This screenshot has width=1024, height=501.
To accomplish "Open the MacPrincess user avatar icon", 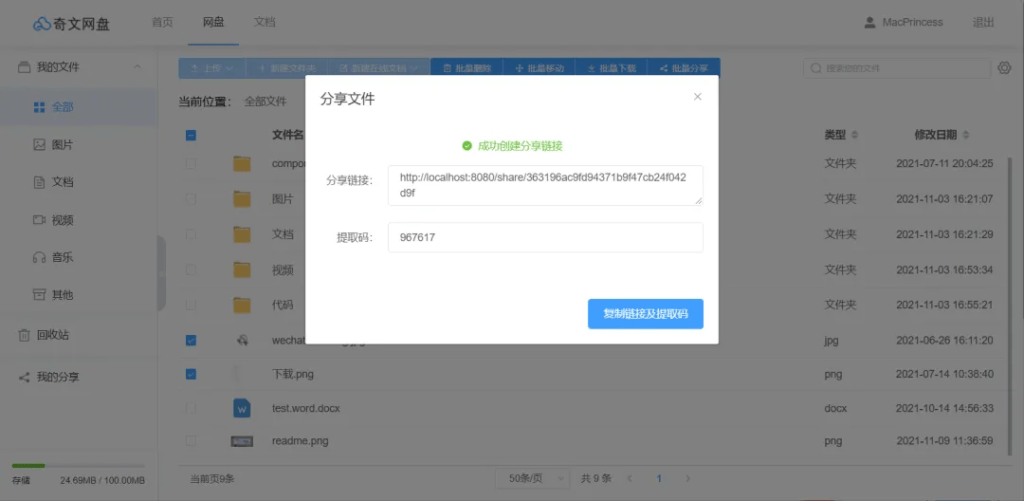I will point(869,23).
